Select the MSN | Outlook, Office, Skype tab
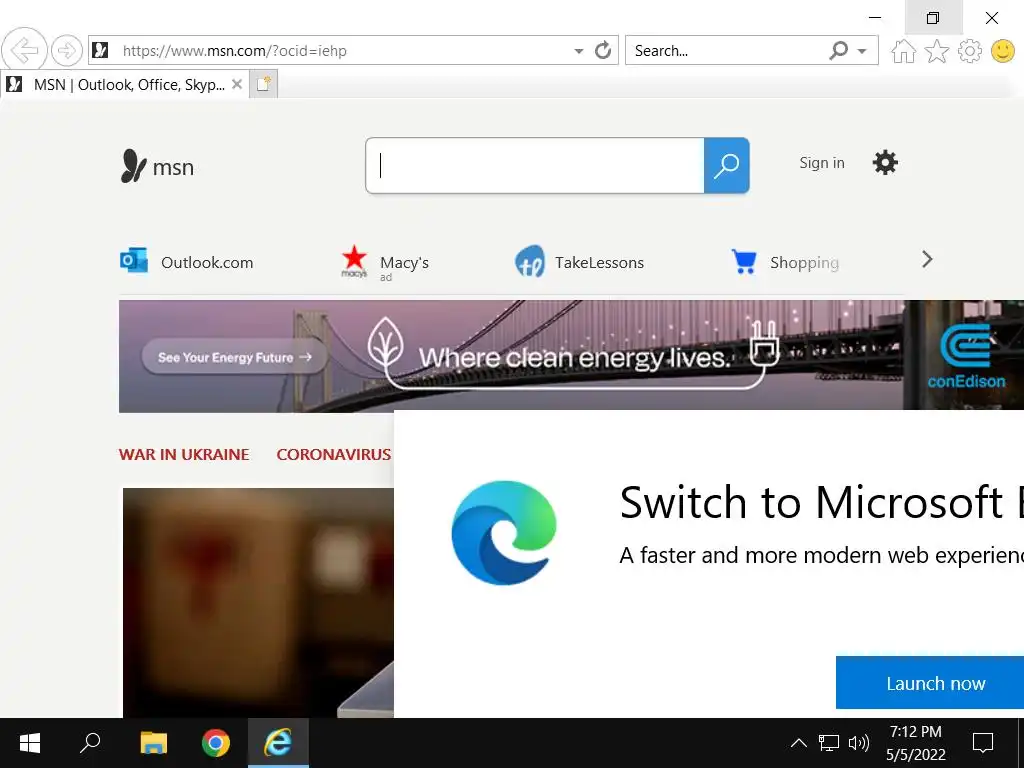This screenshot has width=1024, height=768. [x=124, y=84]
